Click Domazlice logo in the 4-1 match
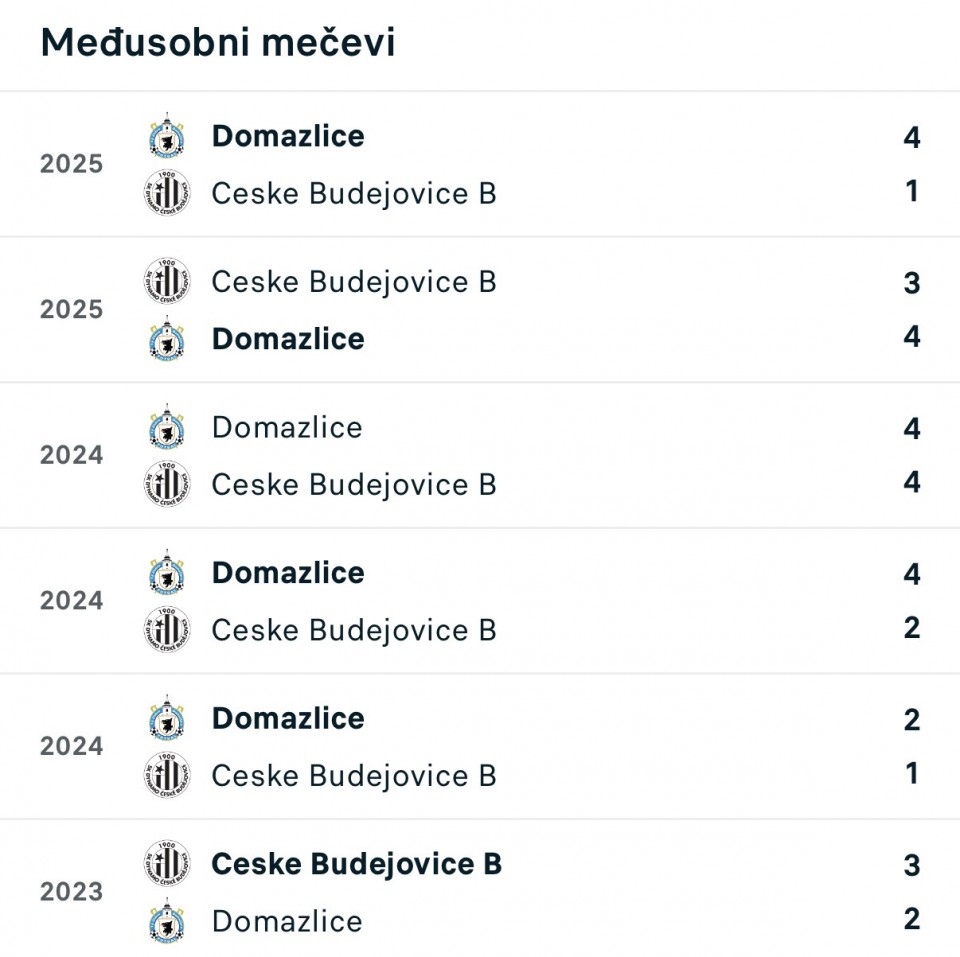 coord(167,136)
